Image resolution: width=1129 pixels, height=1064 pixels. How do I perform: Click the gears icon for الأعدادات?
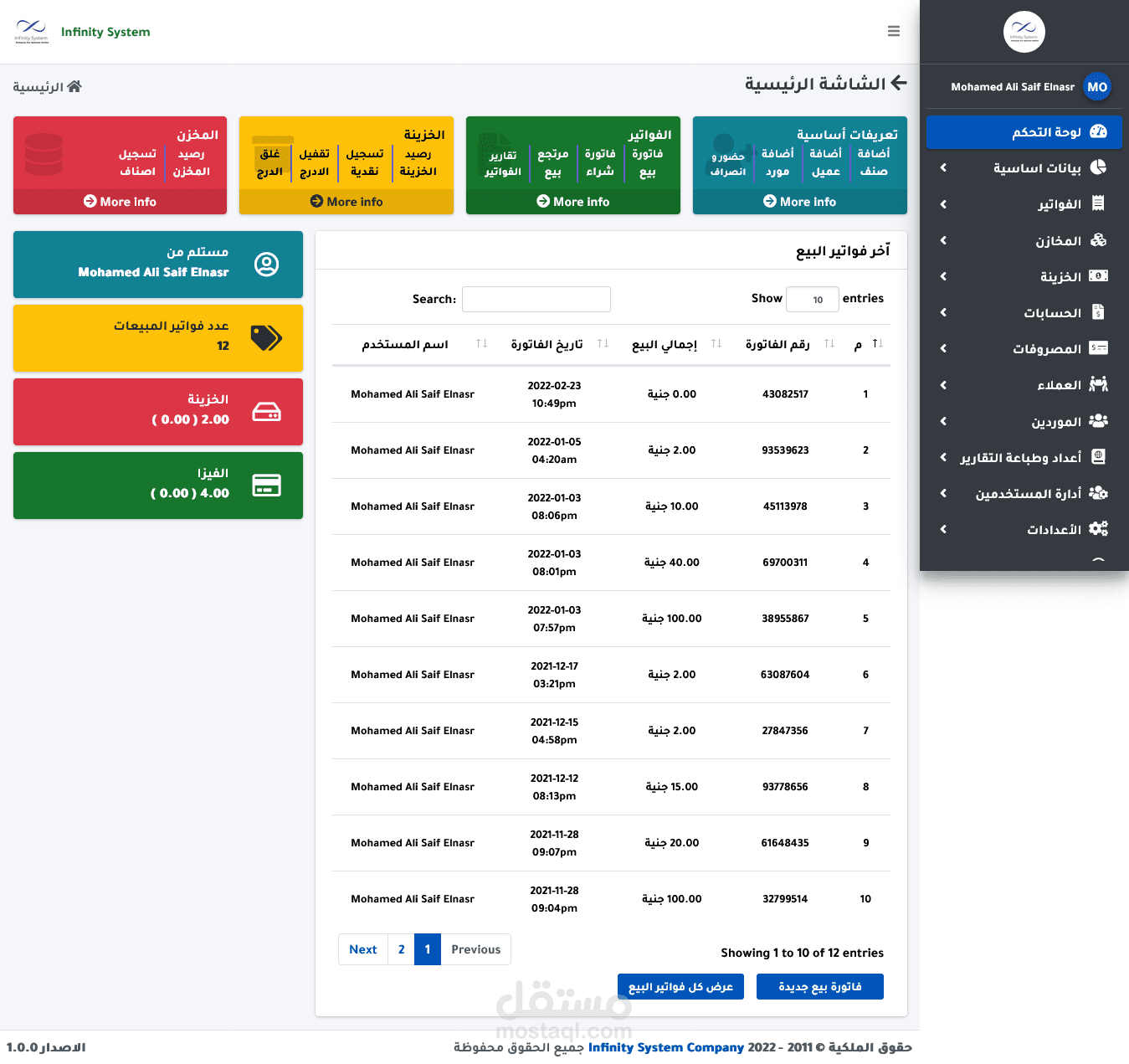1099,529
